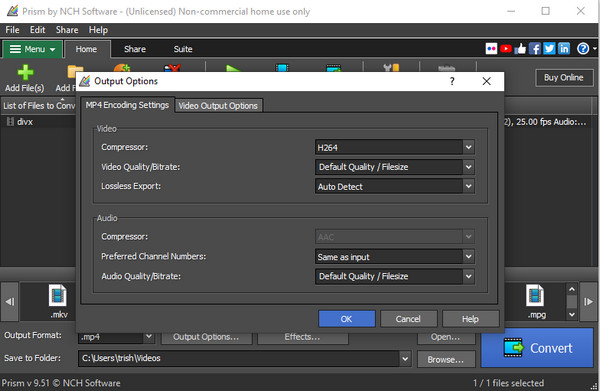
Task: Switch to the Share ribbon tab
Action: tap(135, 49)
